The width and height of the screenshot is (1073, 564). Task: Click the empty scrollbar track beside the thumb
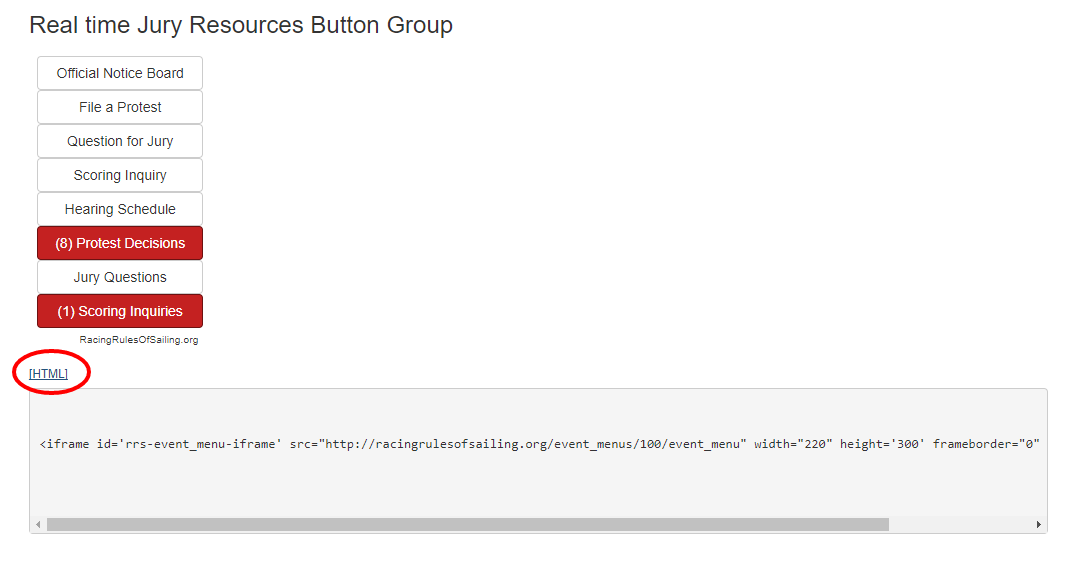960,524
